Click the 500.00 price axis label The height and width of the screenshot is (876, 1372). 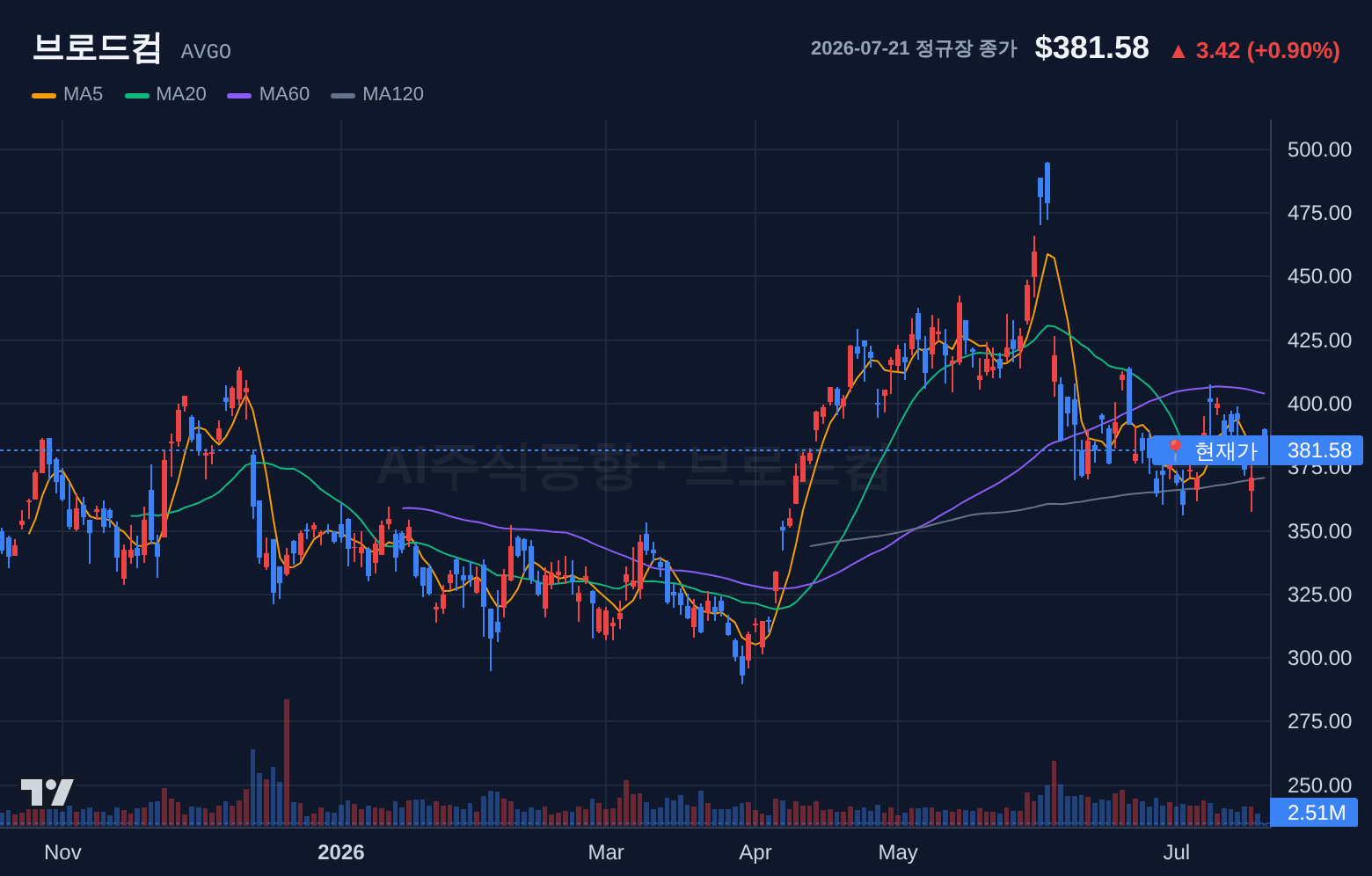1319,150
